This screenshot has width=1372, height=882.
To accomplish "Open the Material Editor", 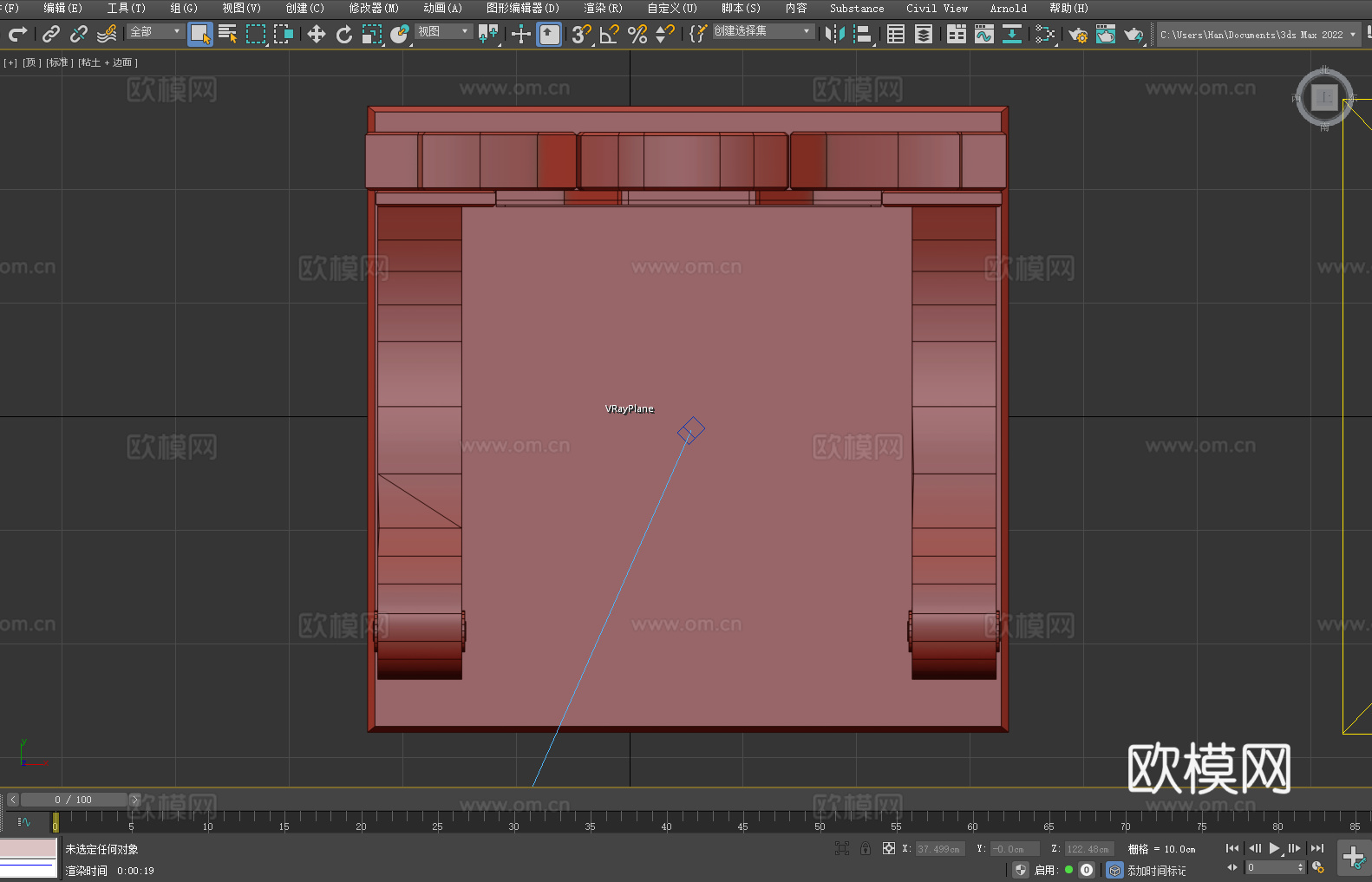I will click(x=1045, y=34).
